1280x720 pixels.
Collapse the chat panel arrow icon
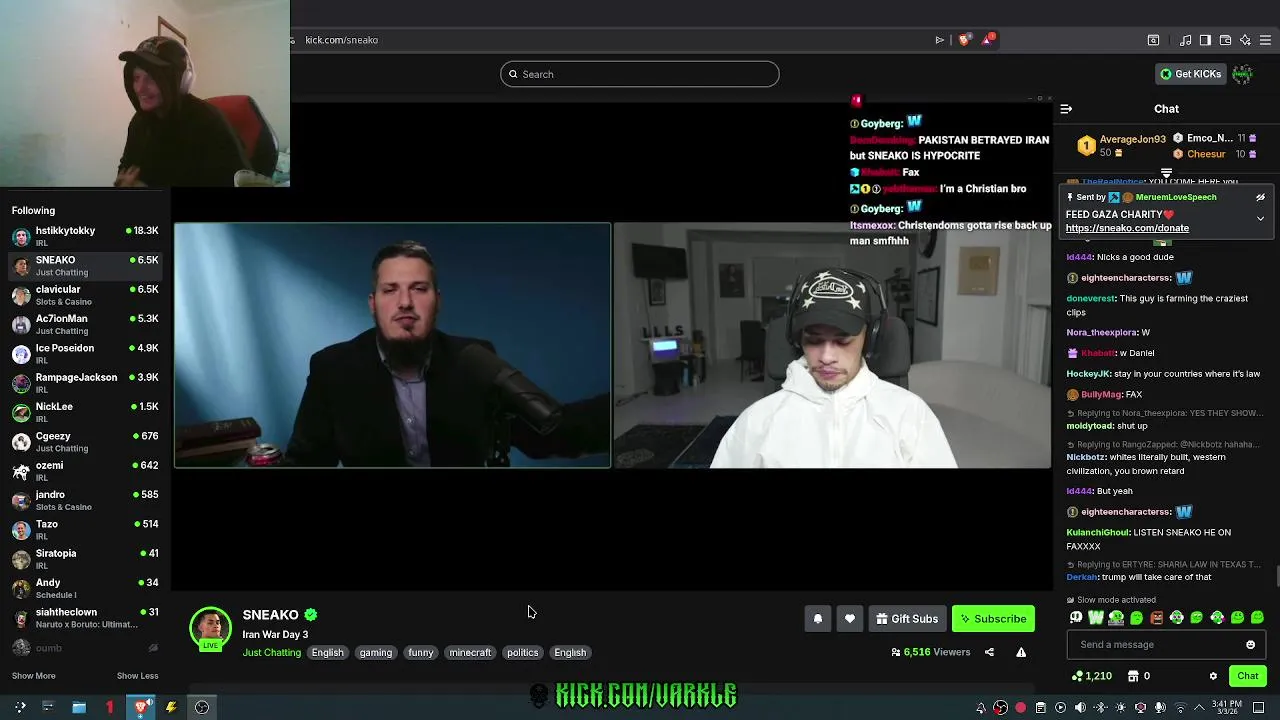pyautogui.click(x=1066, y=109)
